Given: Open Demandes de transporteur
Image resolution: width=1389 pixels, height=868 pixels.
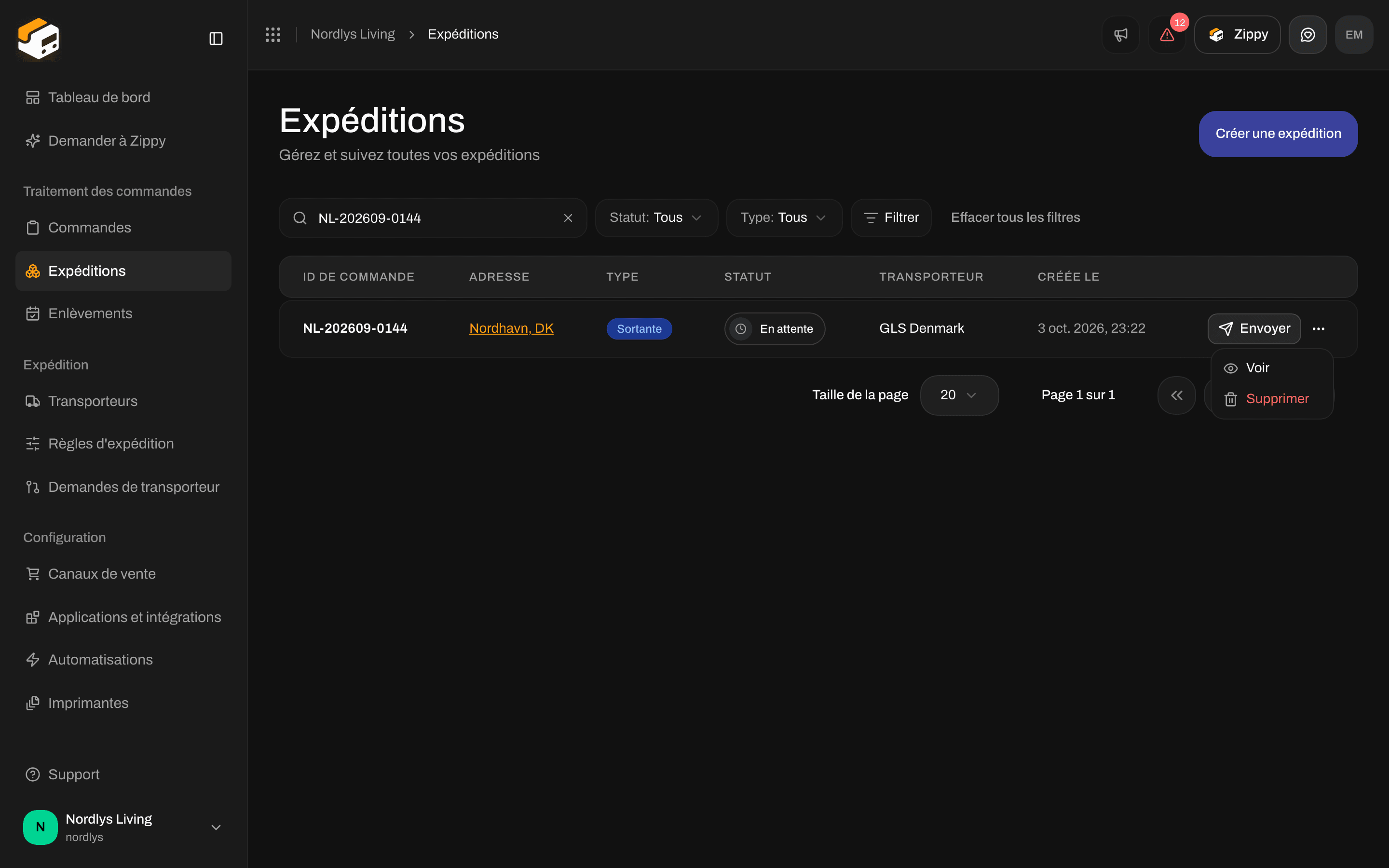Looking at the screenshot, I should pos(123,487).
